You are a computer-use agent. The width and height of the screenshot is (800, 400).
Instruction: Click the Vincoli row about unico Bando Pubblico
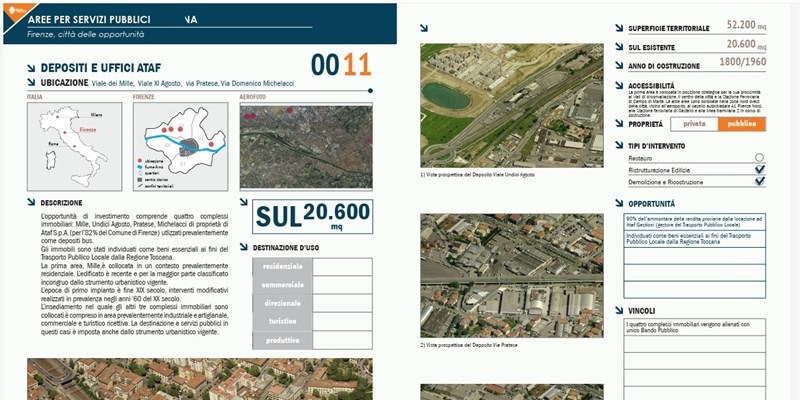694,327
